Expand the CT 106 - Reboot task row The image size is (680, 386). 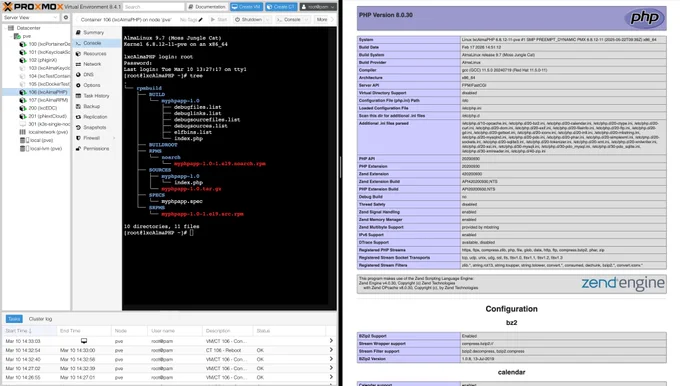click(331, 350)
